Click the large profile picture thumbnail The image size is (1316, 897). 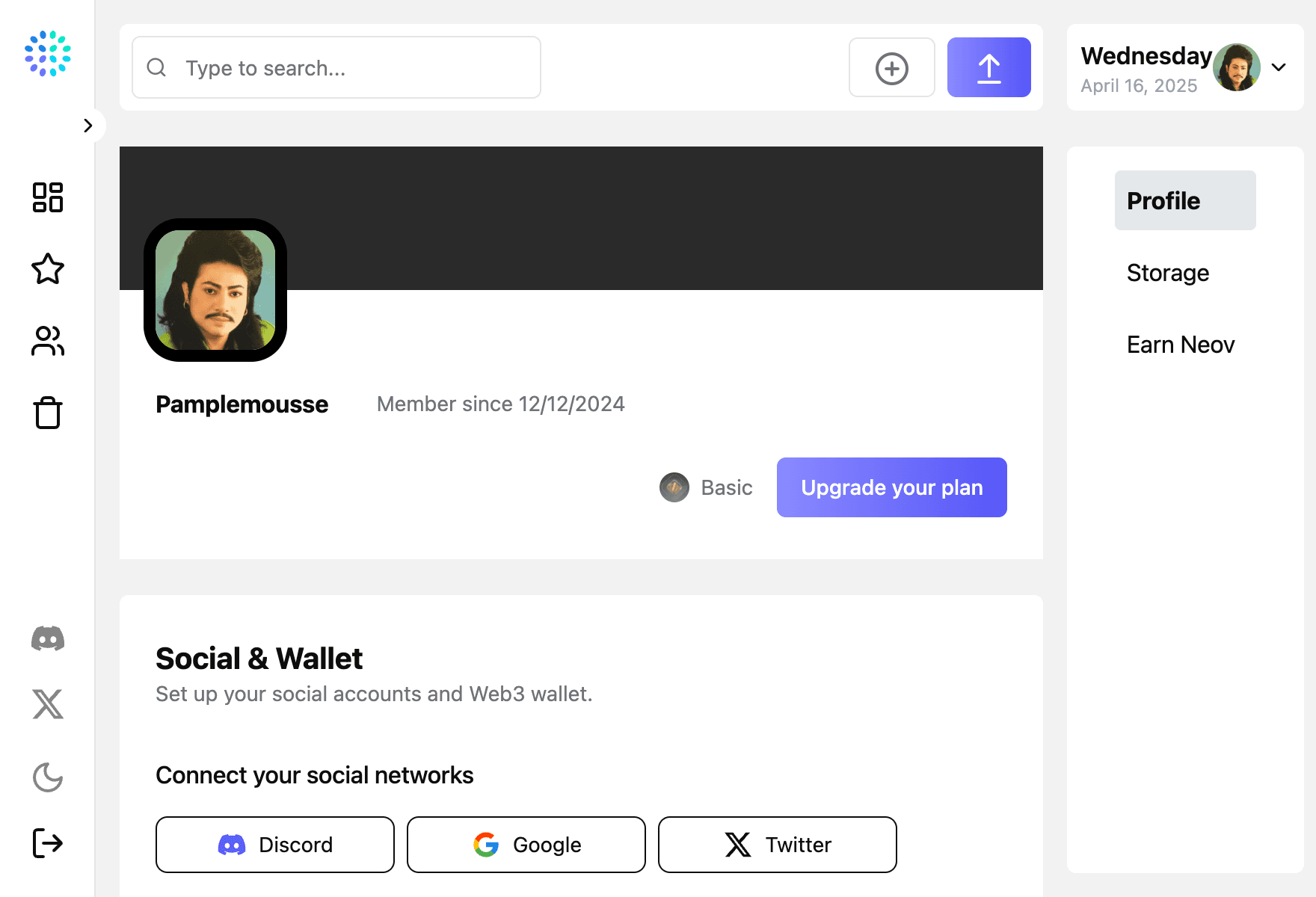click(215, 290)
